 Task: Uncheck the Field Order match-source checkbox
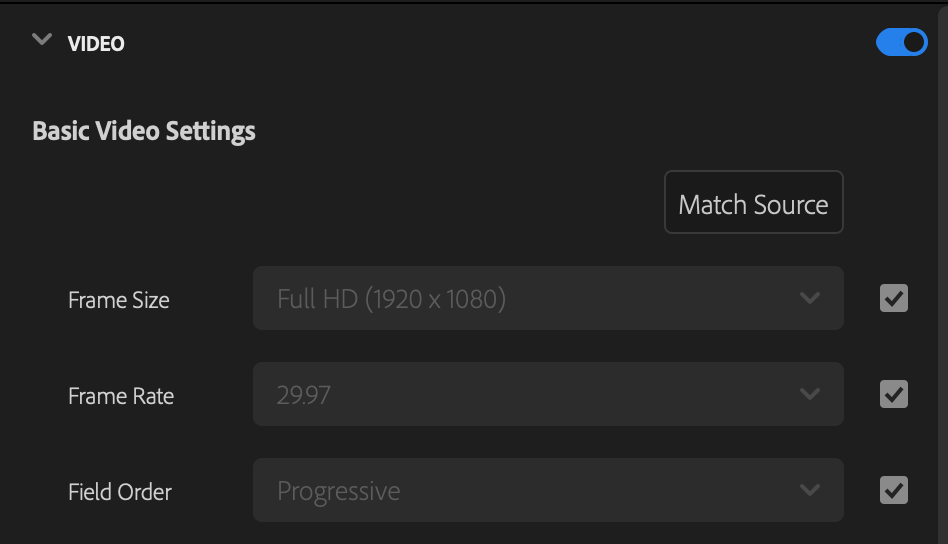[x=893, y=490]
